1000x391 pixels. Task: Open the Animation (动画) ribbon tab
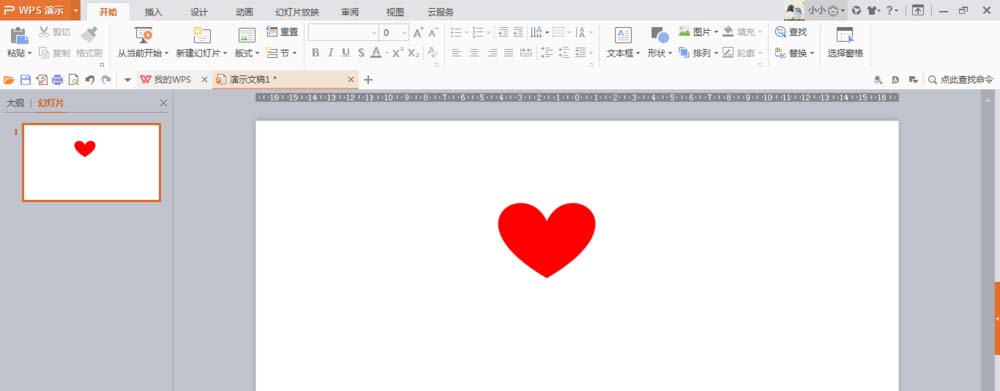tap(244, 11)
